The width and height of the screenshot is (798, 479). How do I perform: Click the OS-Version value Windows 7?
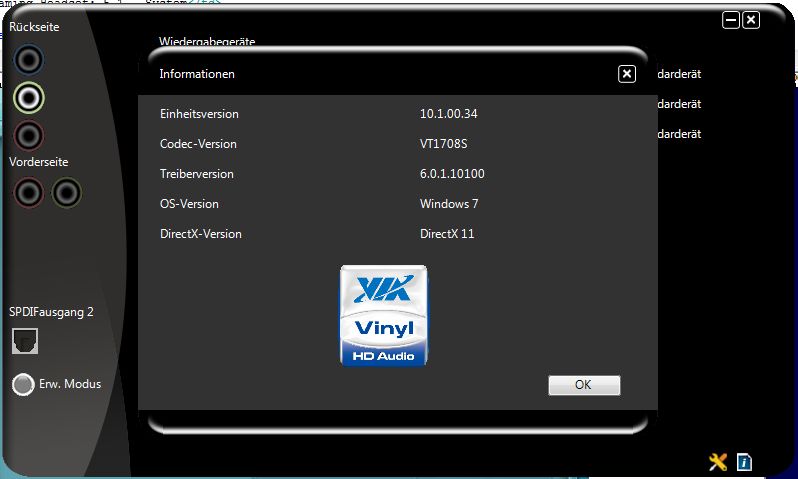point(449,204)
